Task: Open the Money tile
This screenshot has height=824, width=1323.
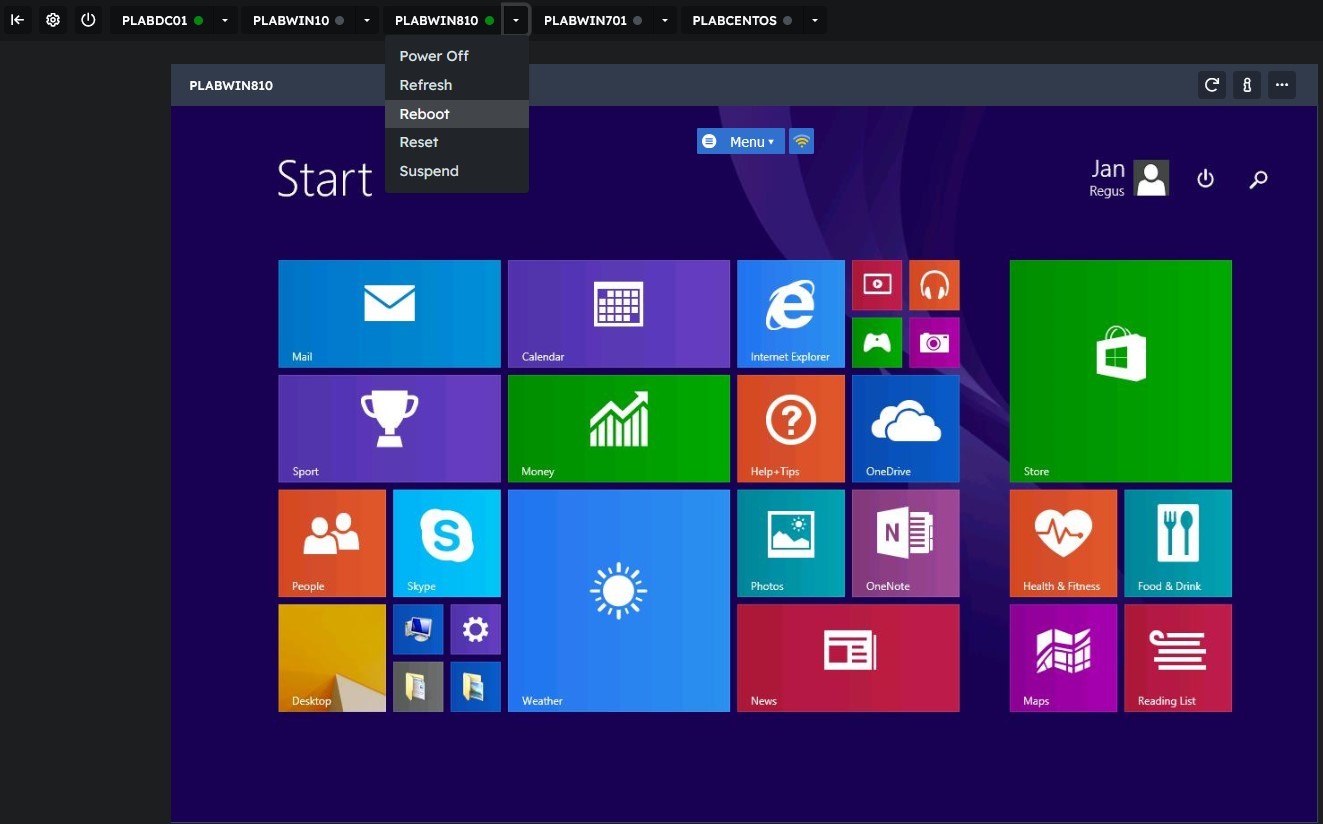Action: pyautogui.click(x=619, y=429)
